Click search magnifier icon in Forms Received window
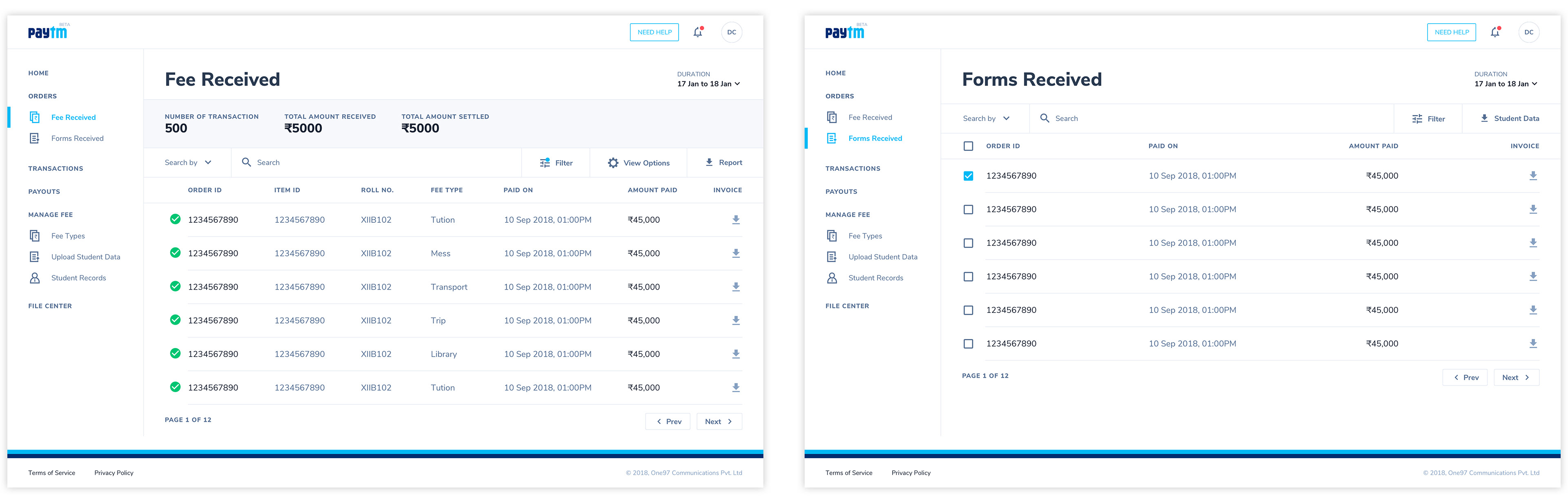The width and height of the screenshot is (1568, 503). point(1045,118)
